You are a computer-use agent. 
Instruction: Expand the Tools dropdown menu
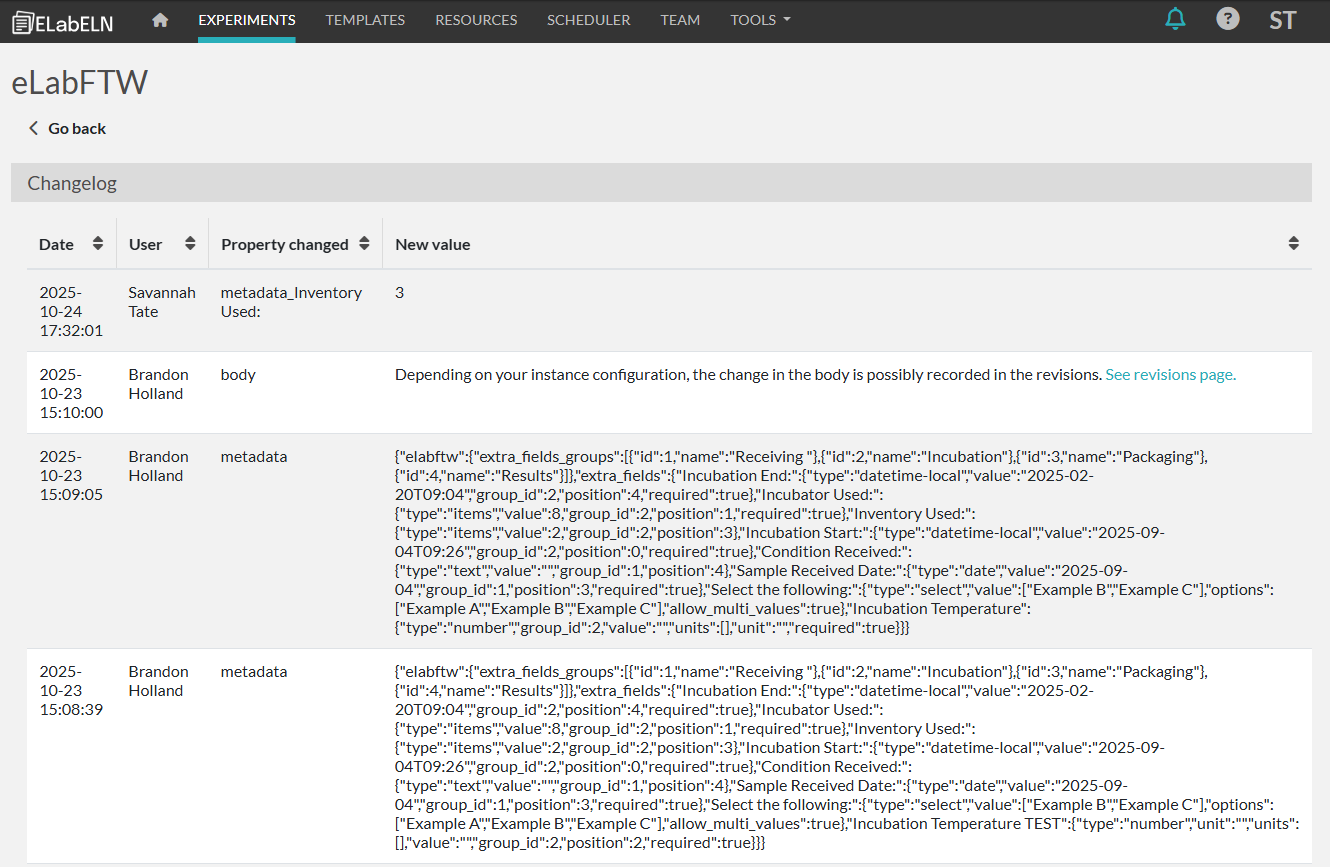(760, 20)
